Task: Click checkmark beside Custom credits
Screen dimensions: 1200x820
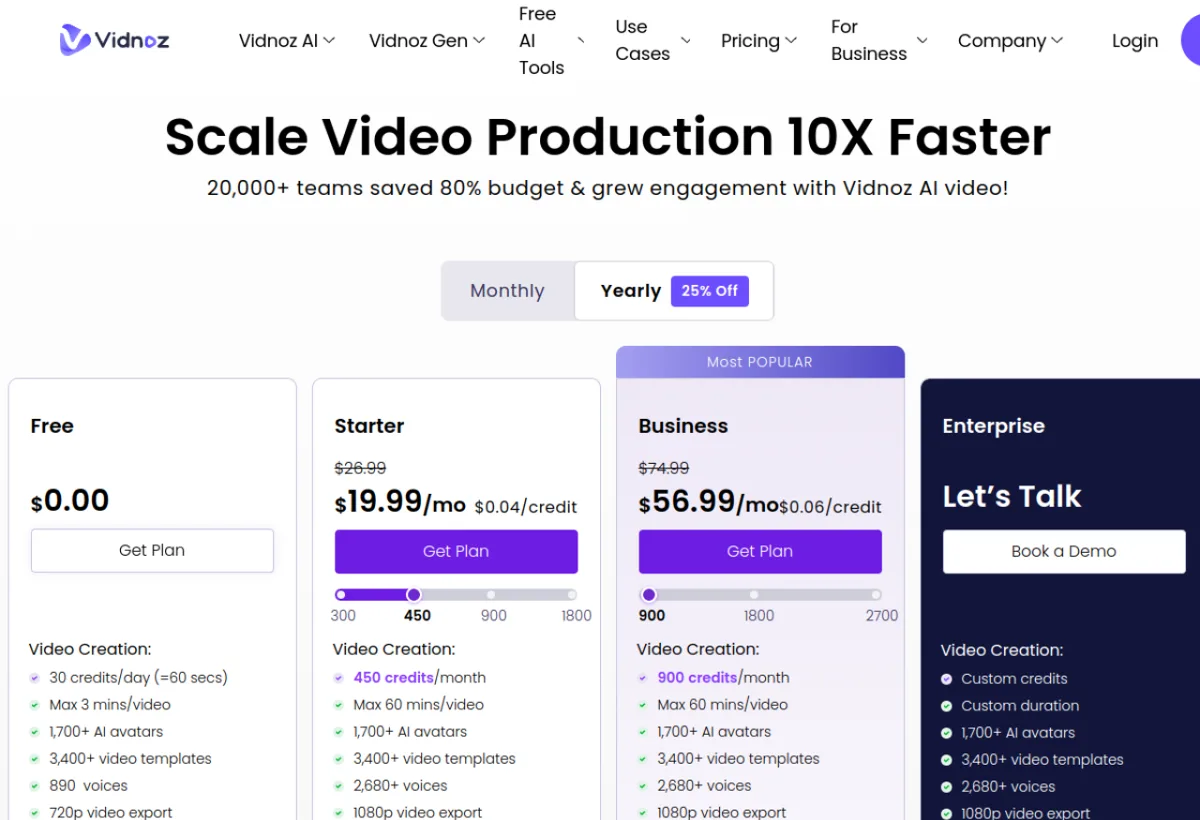Action: (947, 679)
